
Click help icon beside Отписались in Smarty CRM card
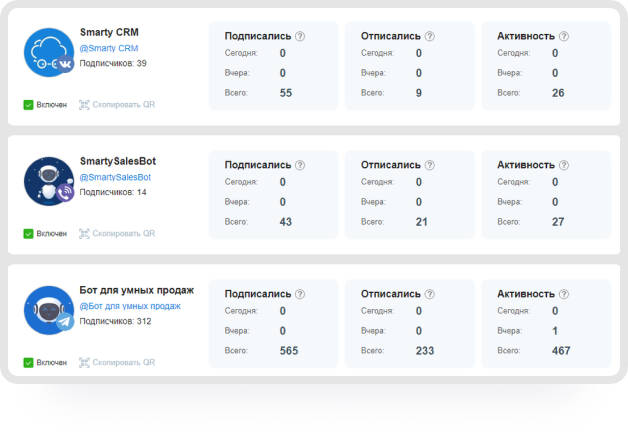point(430,36)
